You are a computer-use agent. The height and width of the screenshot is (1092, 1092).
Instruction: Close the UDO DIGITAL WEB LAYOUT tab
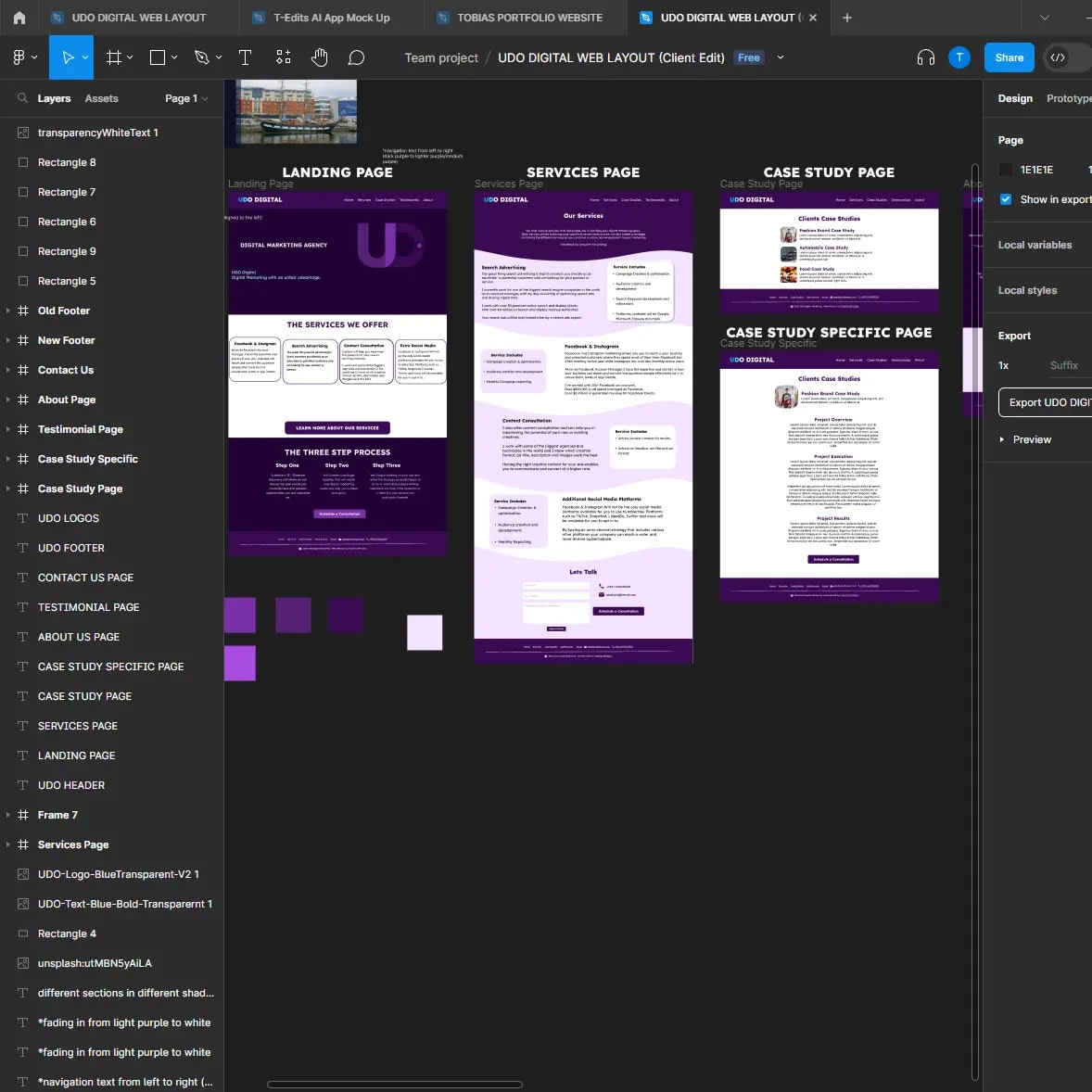(813, 18)
